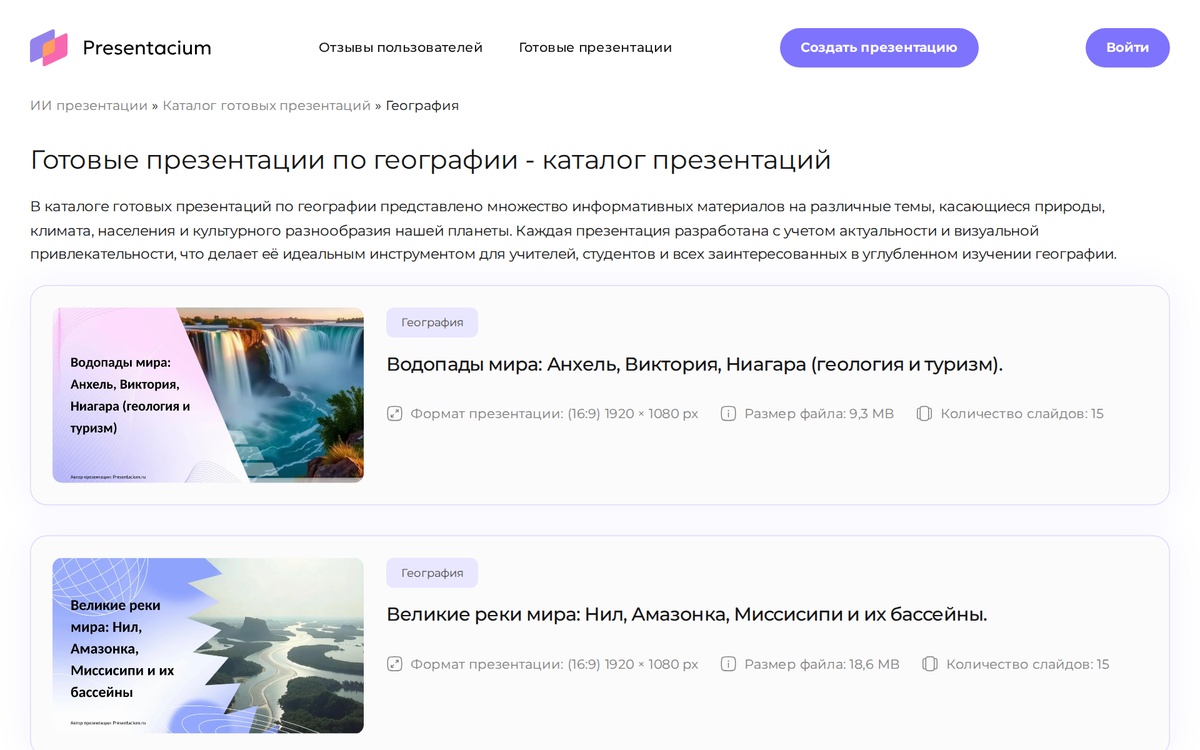Click slides count icon in Водопады card
Screen dimensions: 1200x750
pos(925,413)
